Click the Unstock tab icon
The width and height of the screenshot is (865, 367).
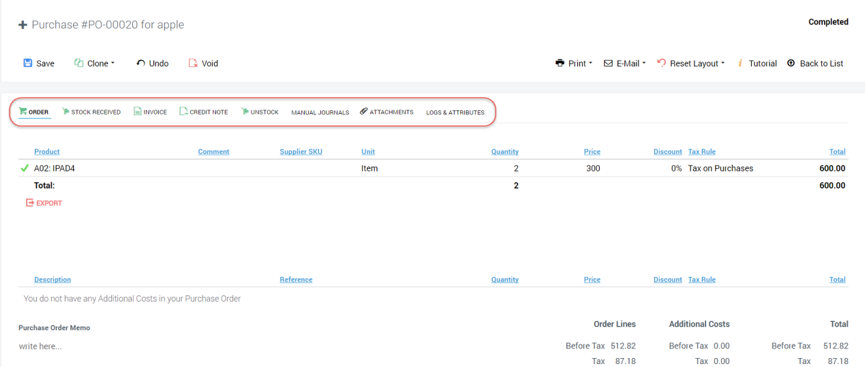click(x=245, y=111)
